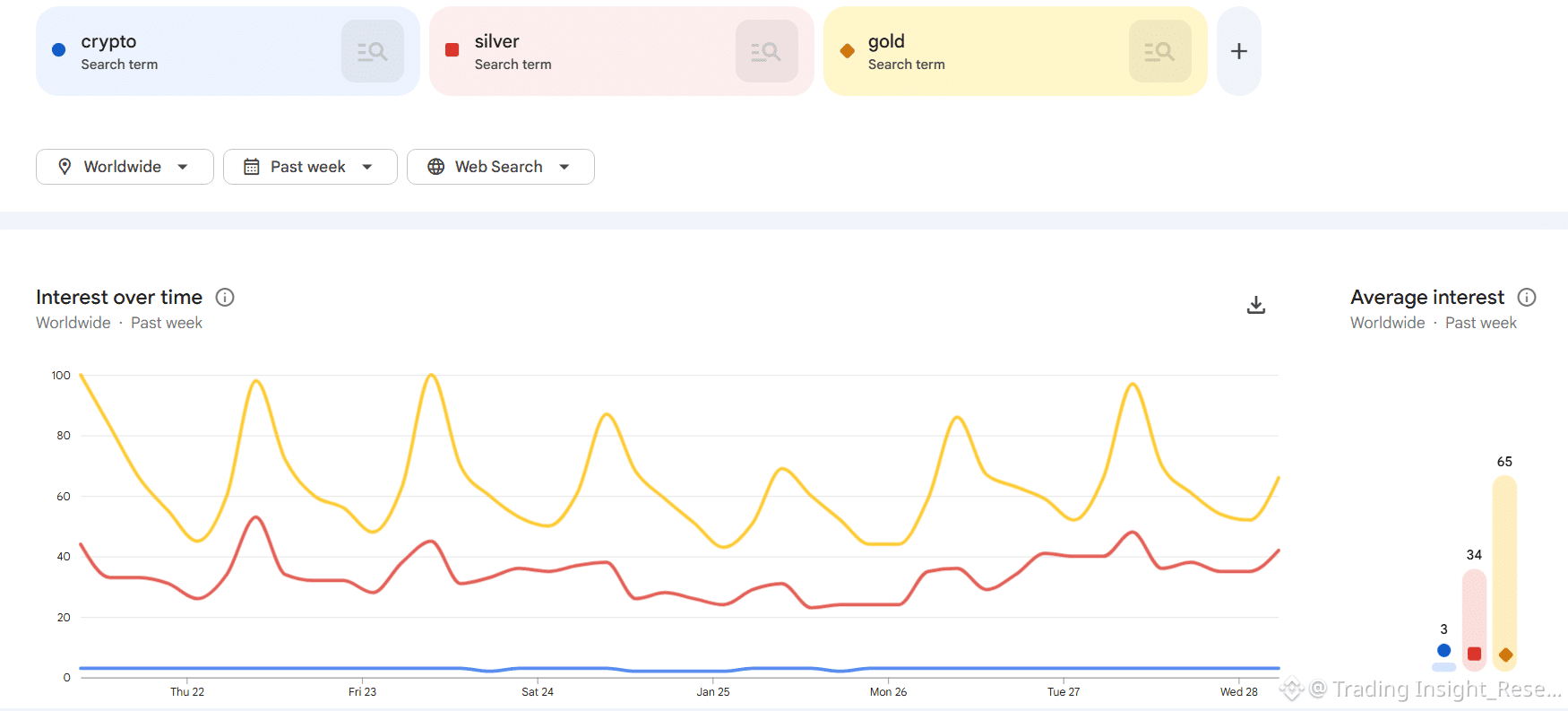Click the explore icon on silver term
The width and height of the screenshot is (1568, 711).
pos(766,52)
